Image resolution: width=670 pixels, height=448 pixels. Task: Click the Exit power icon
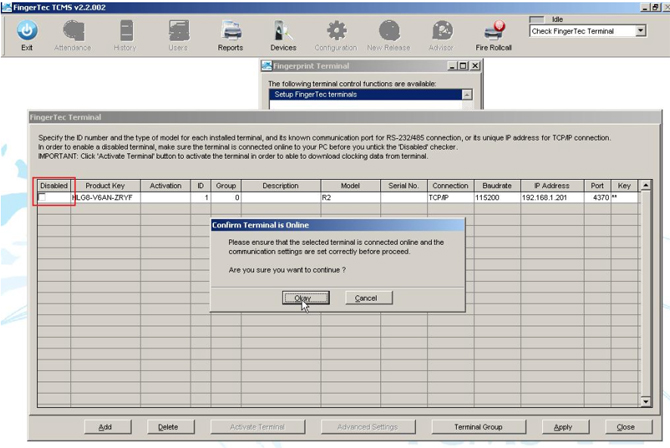(x=27, y=31)
